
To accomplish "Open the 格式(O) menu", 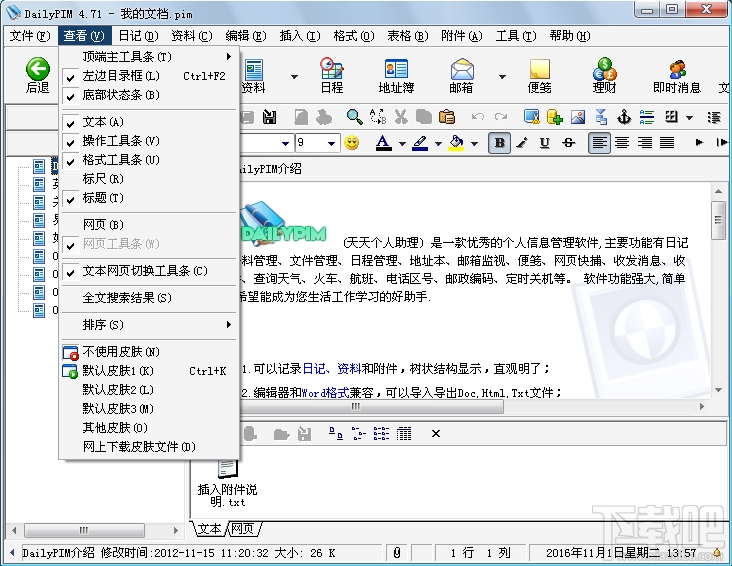I will pyautogui.click(x=354, y=35).
